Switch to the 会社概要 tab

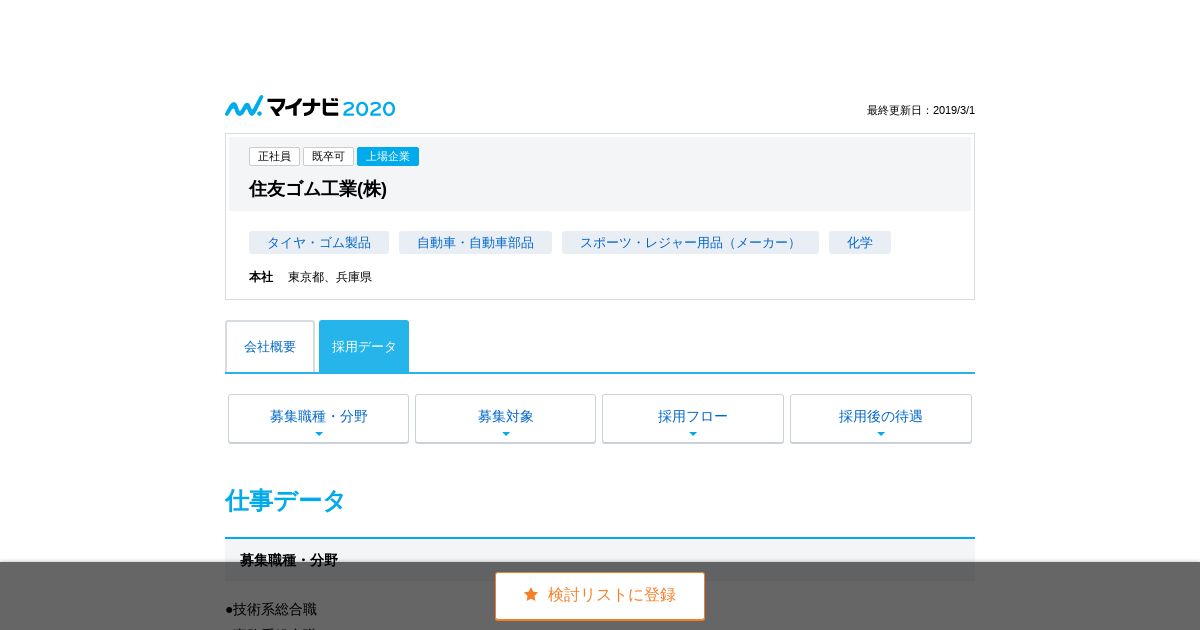click(270, 346)
